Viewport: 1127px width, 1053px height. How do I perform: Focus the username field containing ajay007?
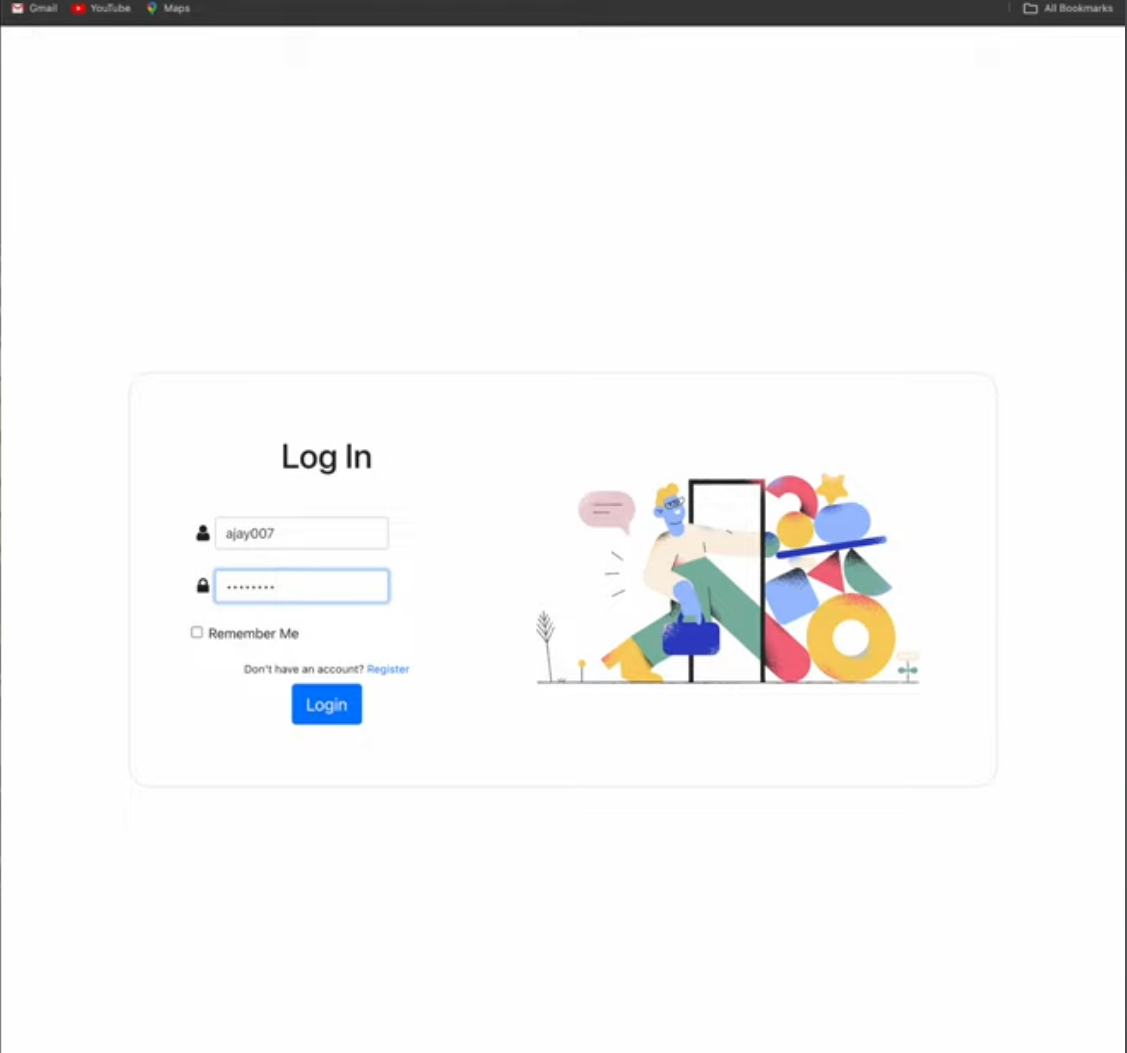point(302,533)
